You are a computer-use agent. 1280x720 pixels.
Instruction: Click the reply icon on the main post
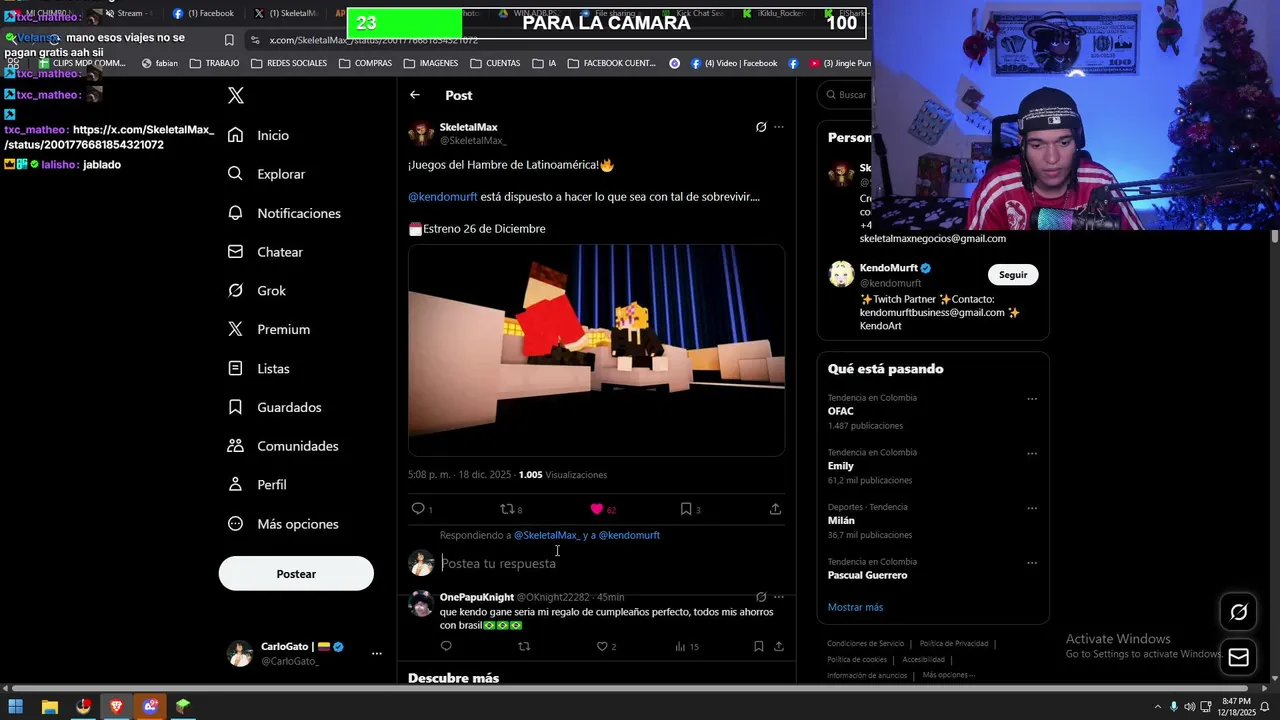[419, 509]
